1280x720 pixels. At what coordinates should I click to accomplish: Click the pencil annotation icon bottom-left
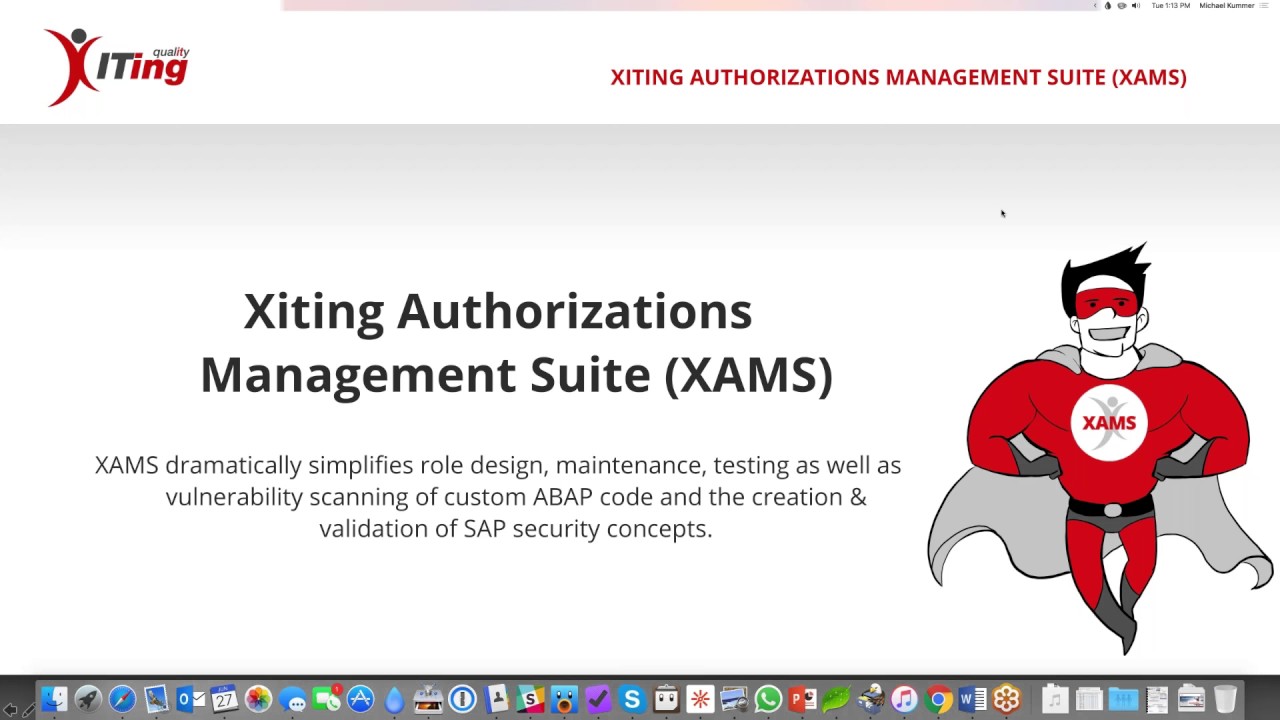28,709
